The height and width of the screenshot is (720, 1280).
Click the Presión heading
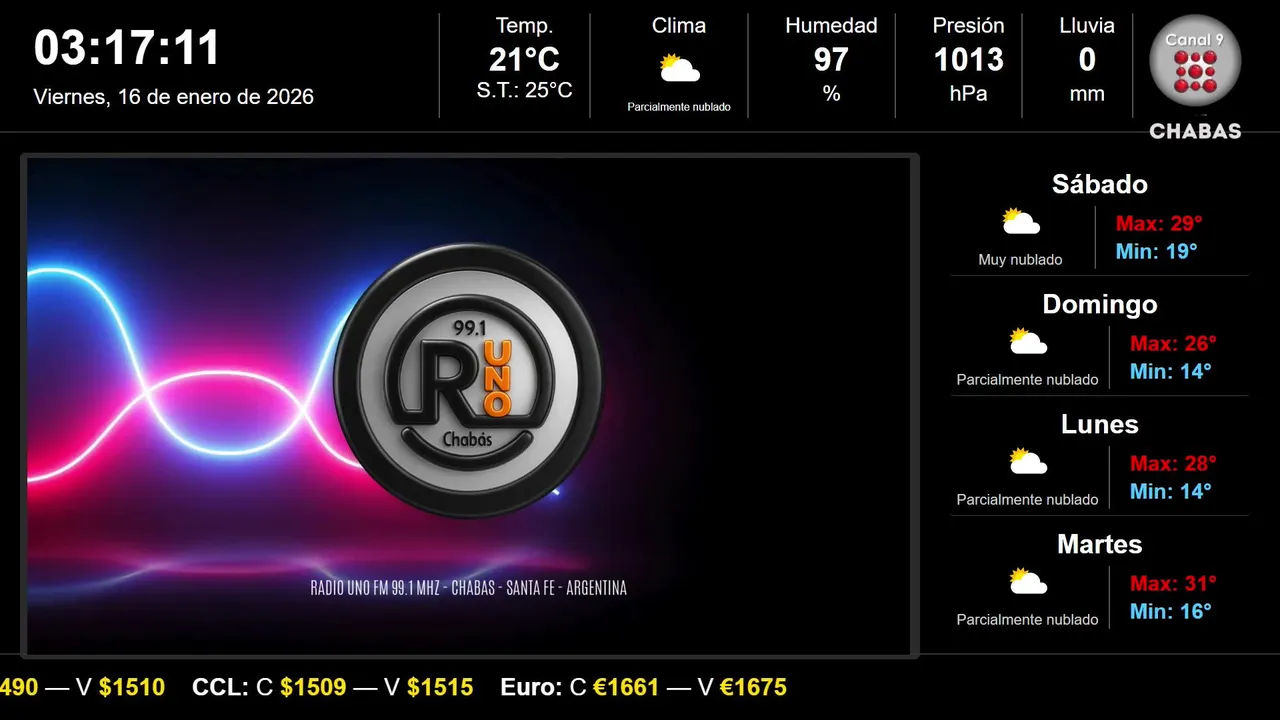(x=968, y=26)
